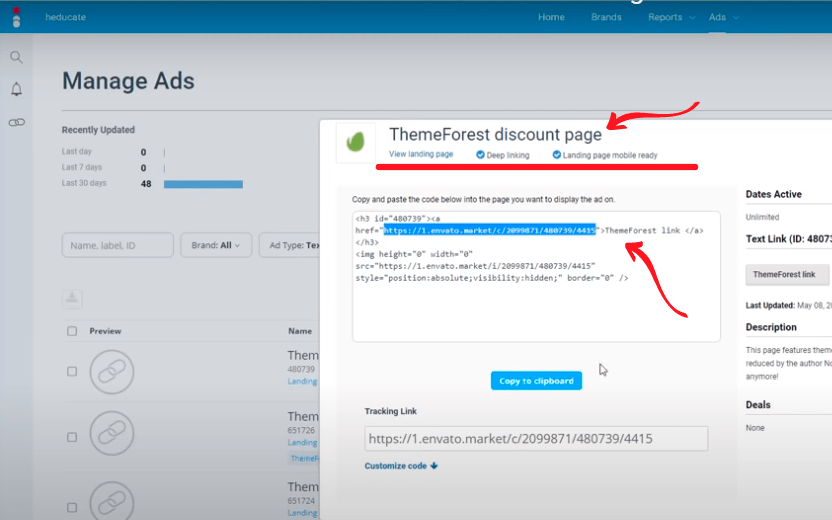Open Landing link under ad 480739

point(302,381)
